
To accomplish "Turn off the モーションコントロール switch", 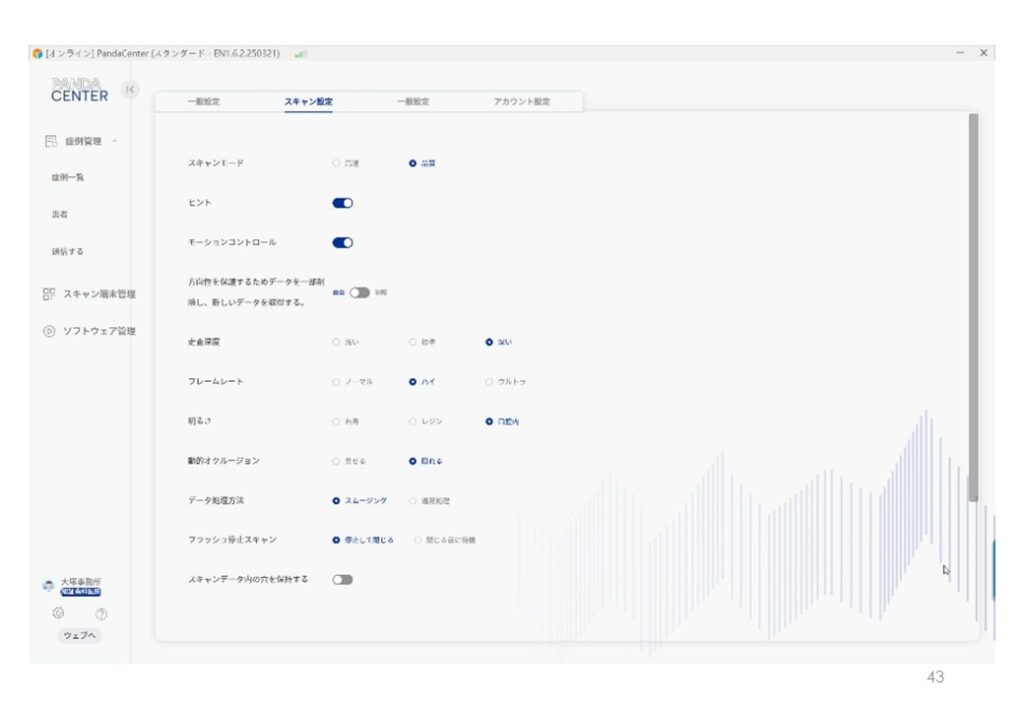I will (x=342, y=242).
